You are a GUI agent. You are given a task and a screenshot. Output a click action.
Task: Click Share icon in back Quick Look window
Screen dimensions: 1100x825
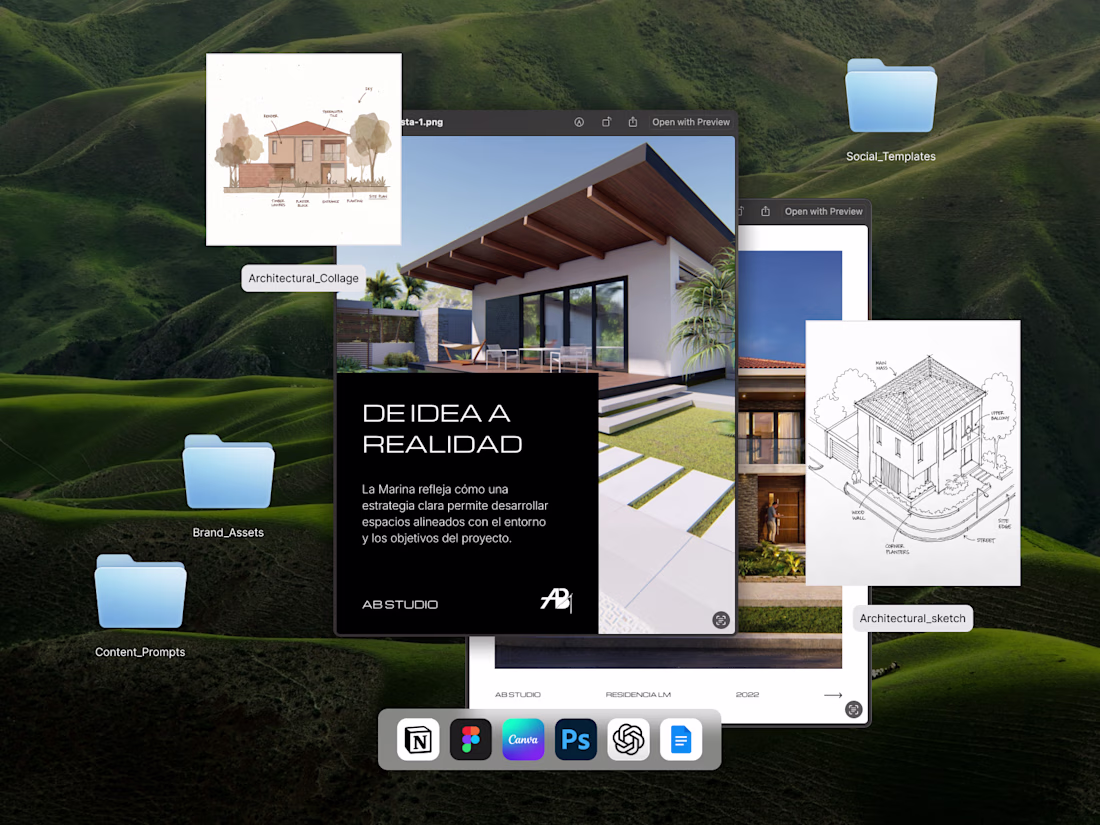click(x=765, y=211)
